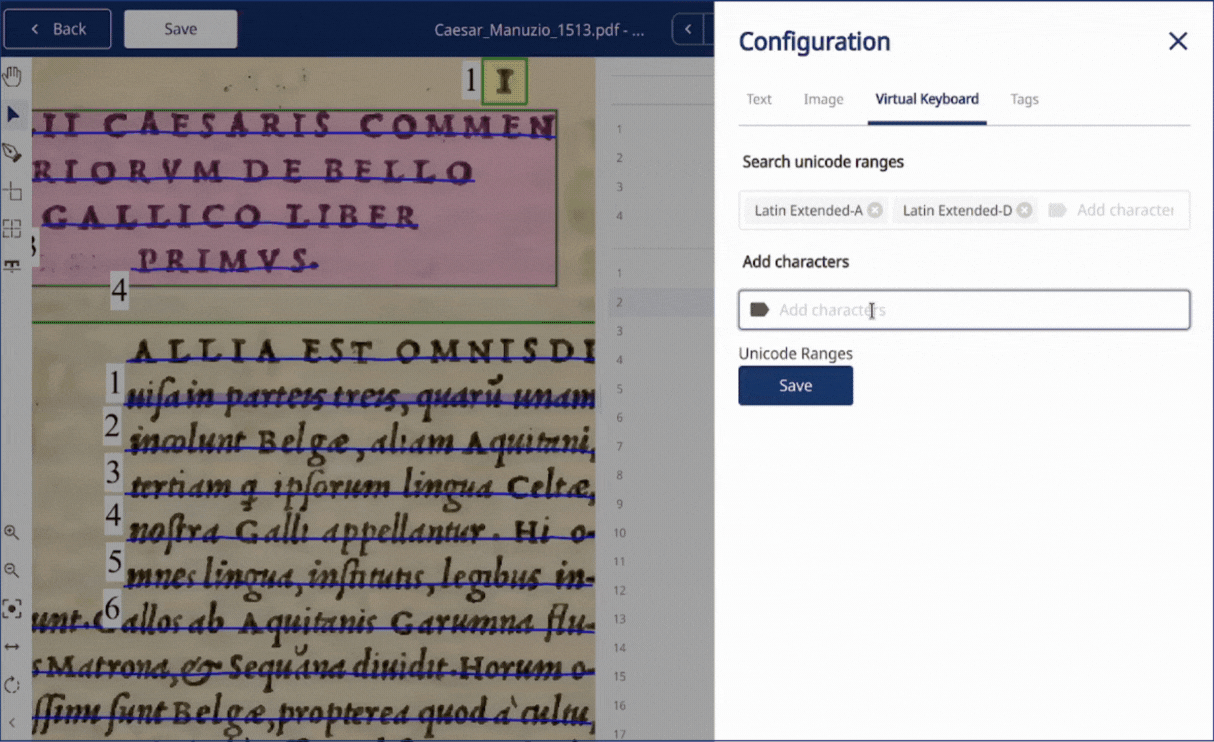Select the arrow pointer tool

12,115
